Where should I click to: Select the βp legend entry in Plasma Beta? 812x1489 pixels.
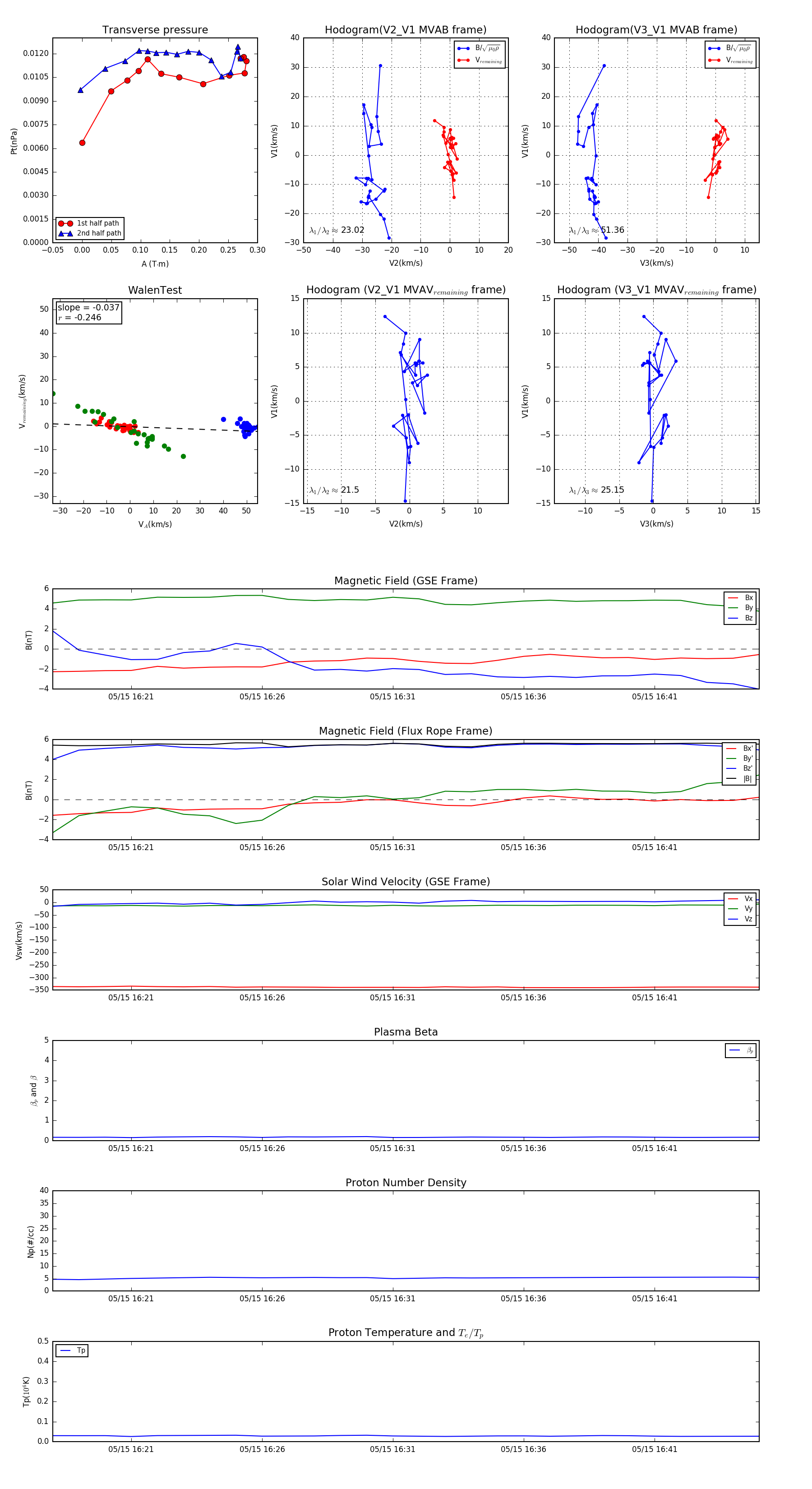pos(741,1050)
